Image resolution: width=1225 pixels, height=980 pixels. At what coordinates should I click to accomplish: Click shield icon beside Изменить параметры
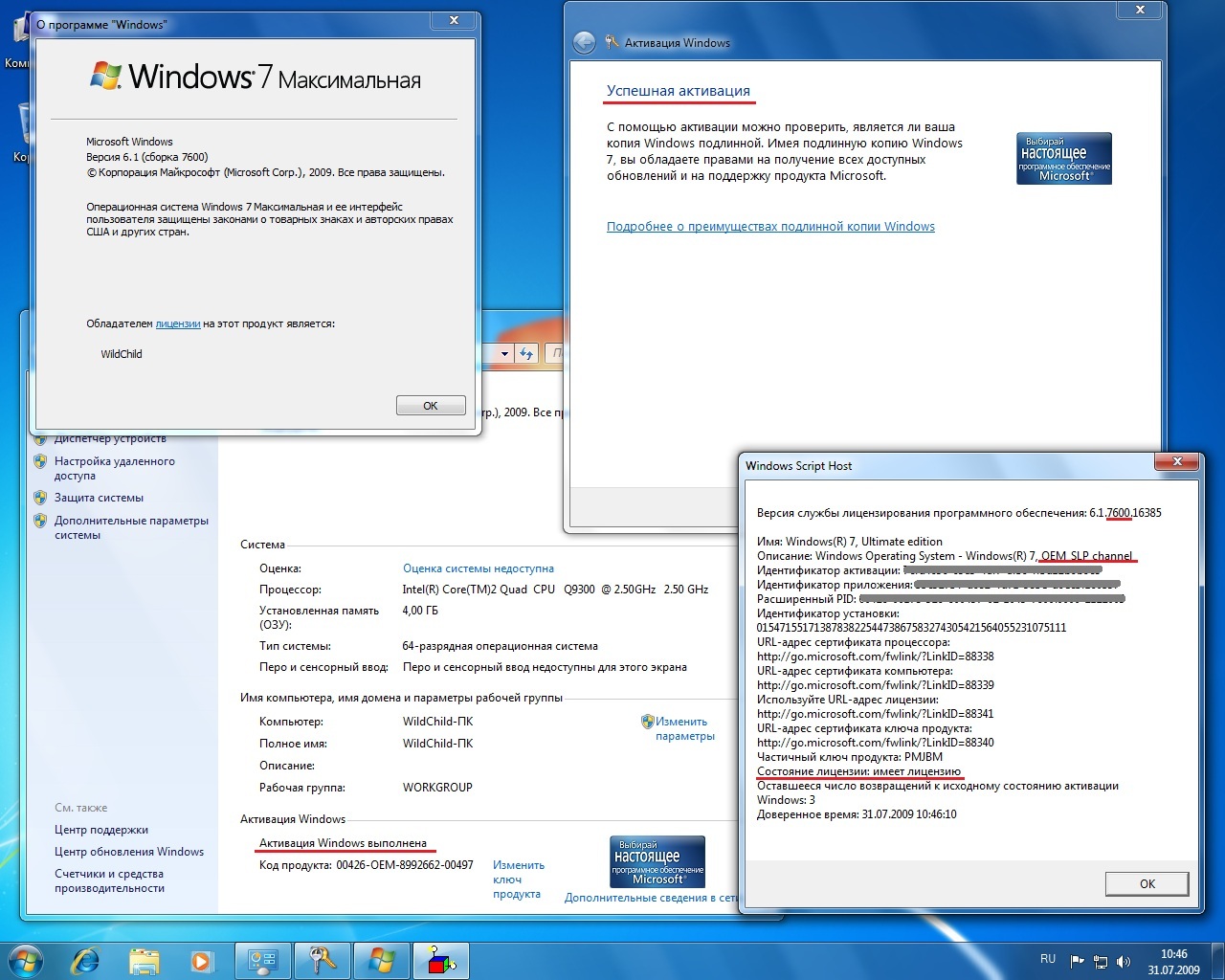pos(647,722)
